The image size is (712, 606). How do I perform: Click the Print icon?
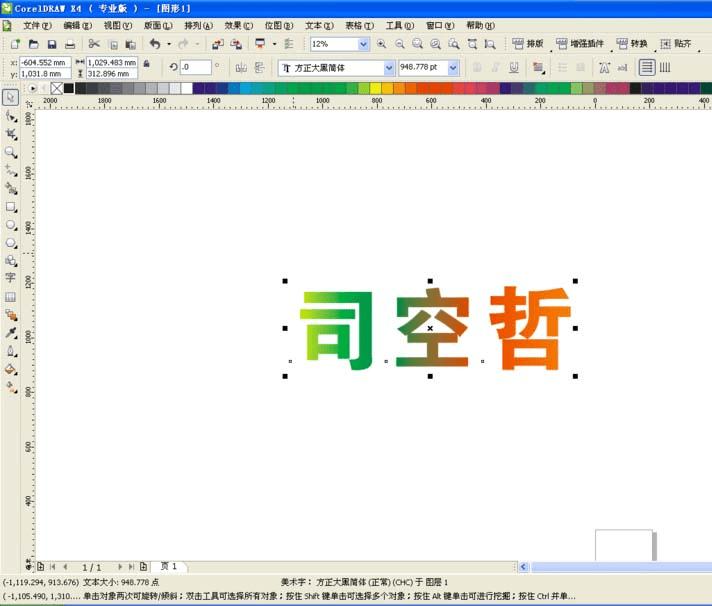point(70,44)
